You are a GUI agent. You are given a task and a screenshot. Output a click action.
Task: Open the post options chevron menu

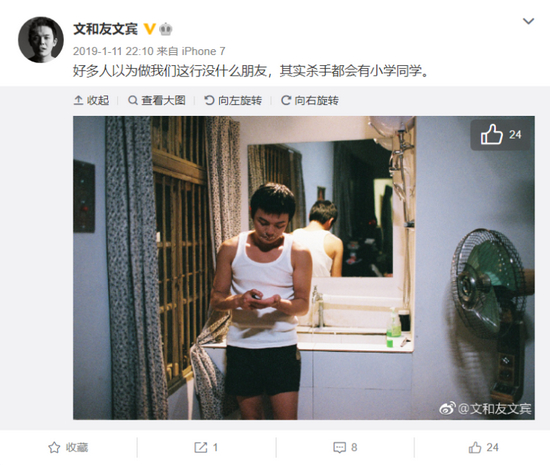point(528,21)
